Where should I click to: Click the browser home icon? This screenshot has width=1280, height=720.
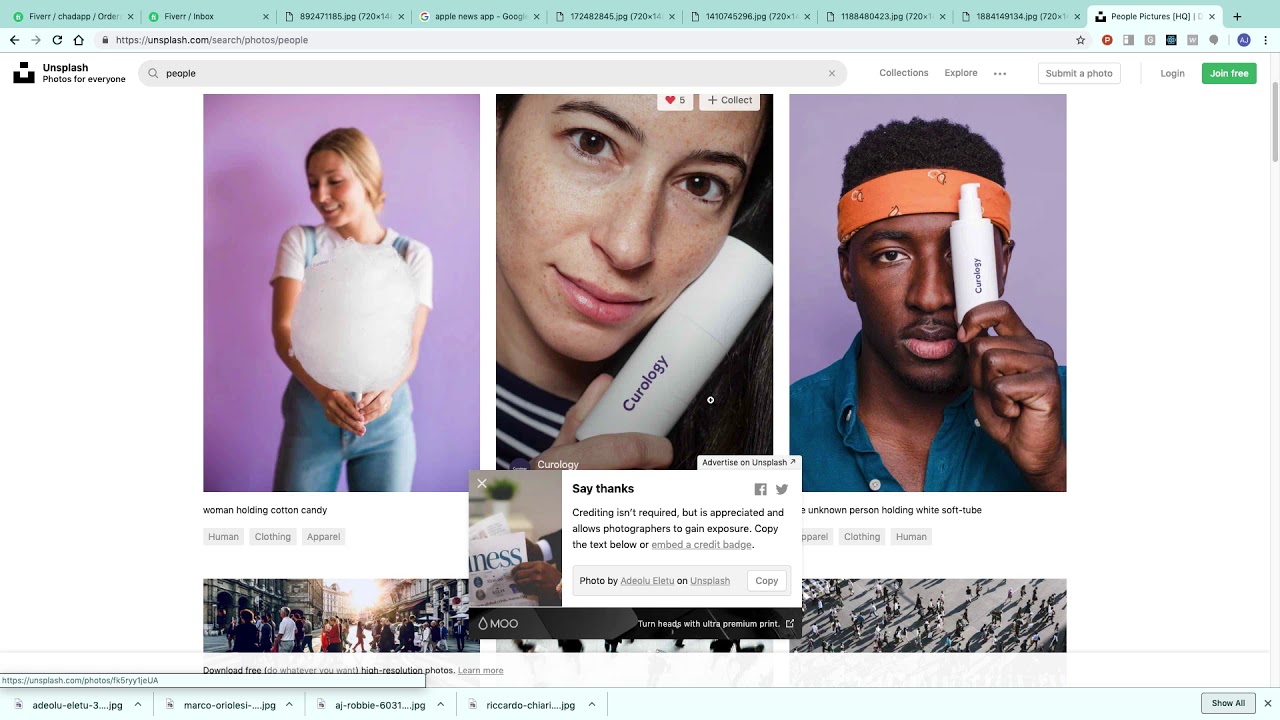[x=78, y=40]
